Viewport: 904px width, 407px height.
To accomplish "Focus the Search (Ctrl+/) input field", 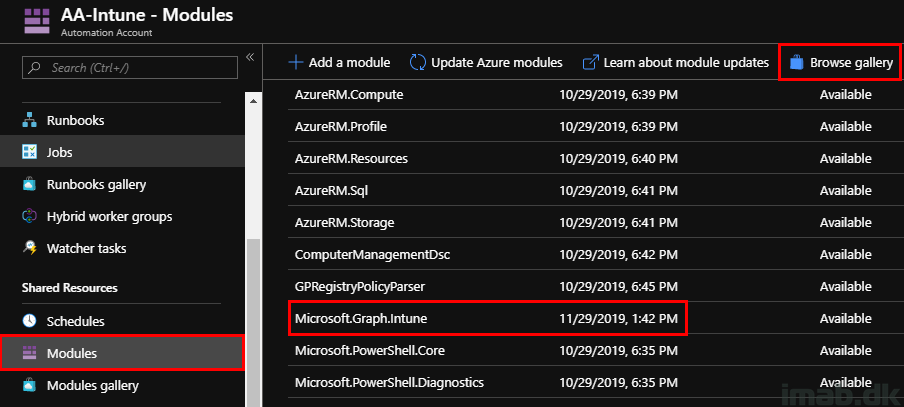I will pos(130,68).
